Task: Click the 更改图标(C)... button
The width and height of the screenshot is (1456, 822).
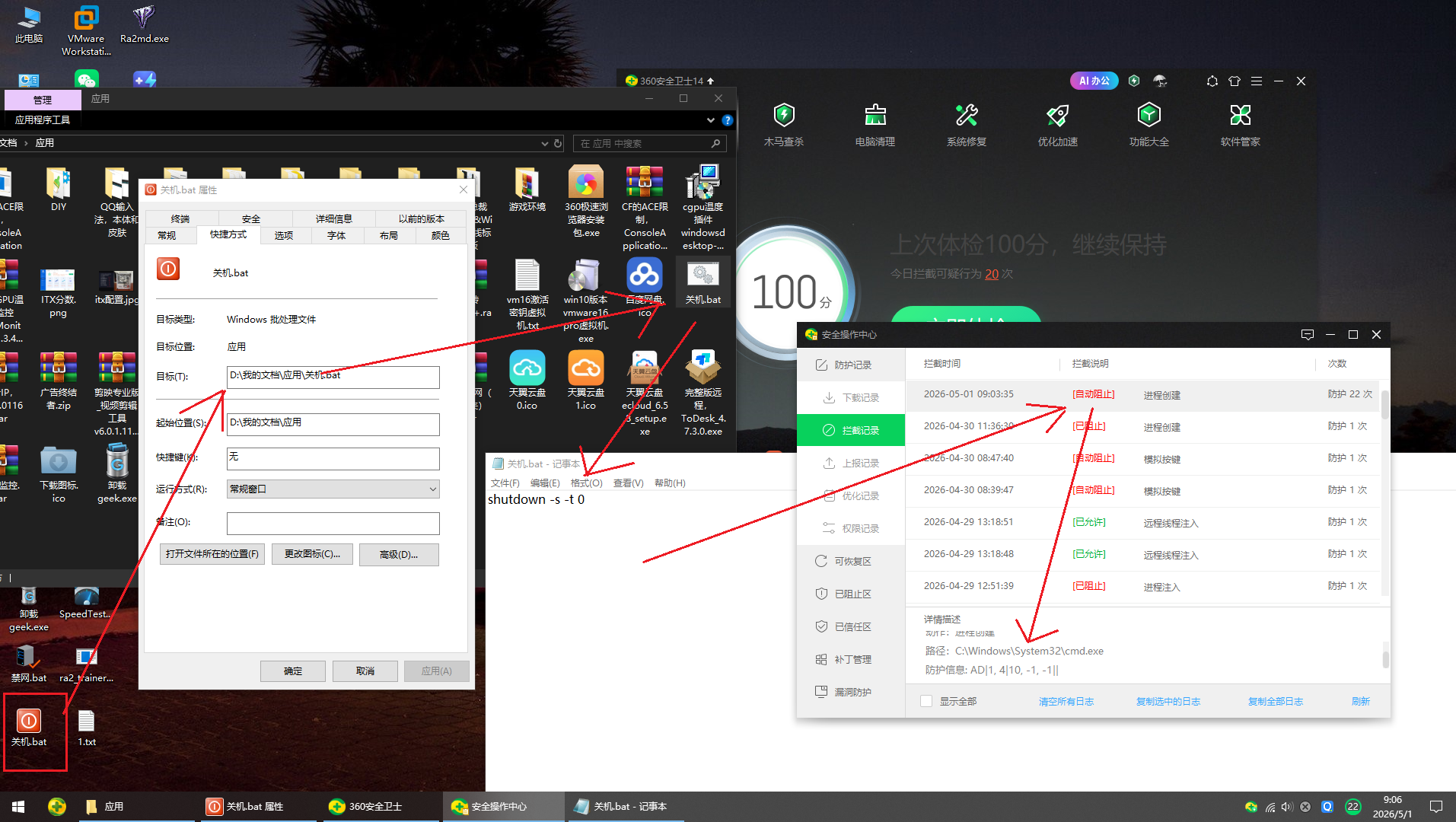Action: click(x=312, y=554)
